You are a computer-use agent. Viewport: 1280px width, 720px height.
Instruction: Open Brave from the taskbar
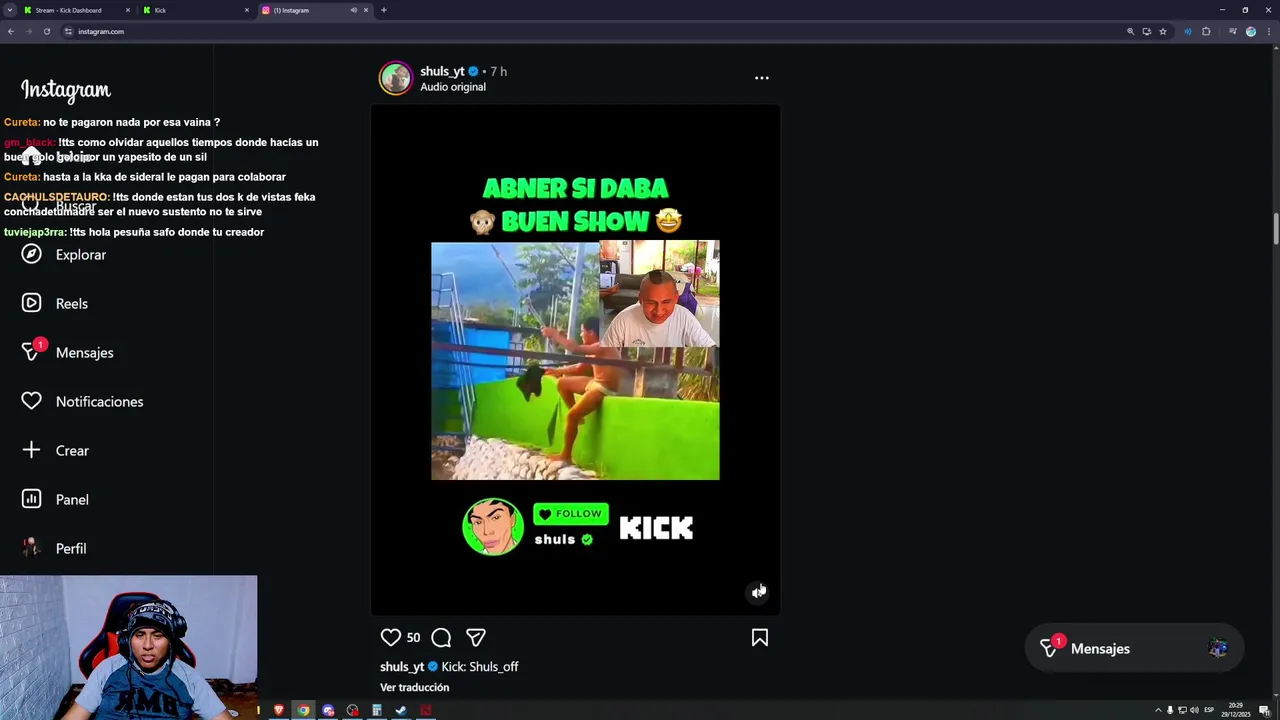point(279,710)
